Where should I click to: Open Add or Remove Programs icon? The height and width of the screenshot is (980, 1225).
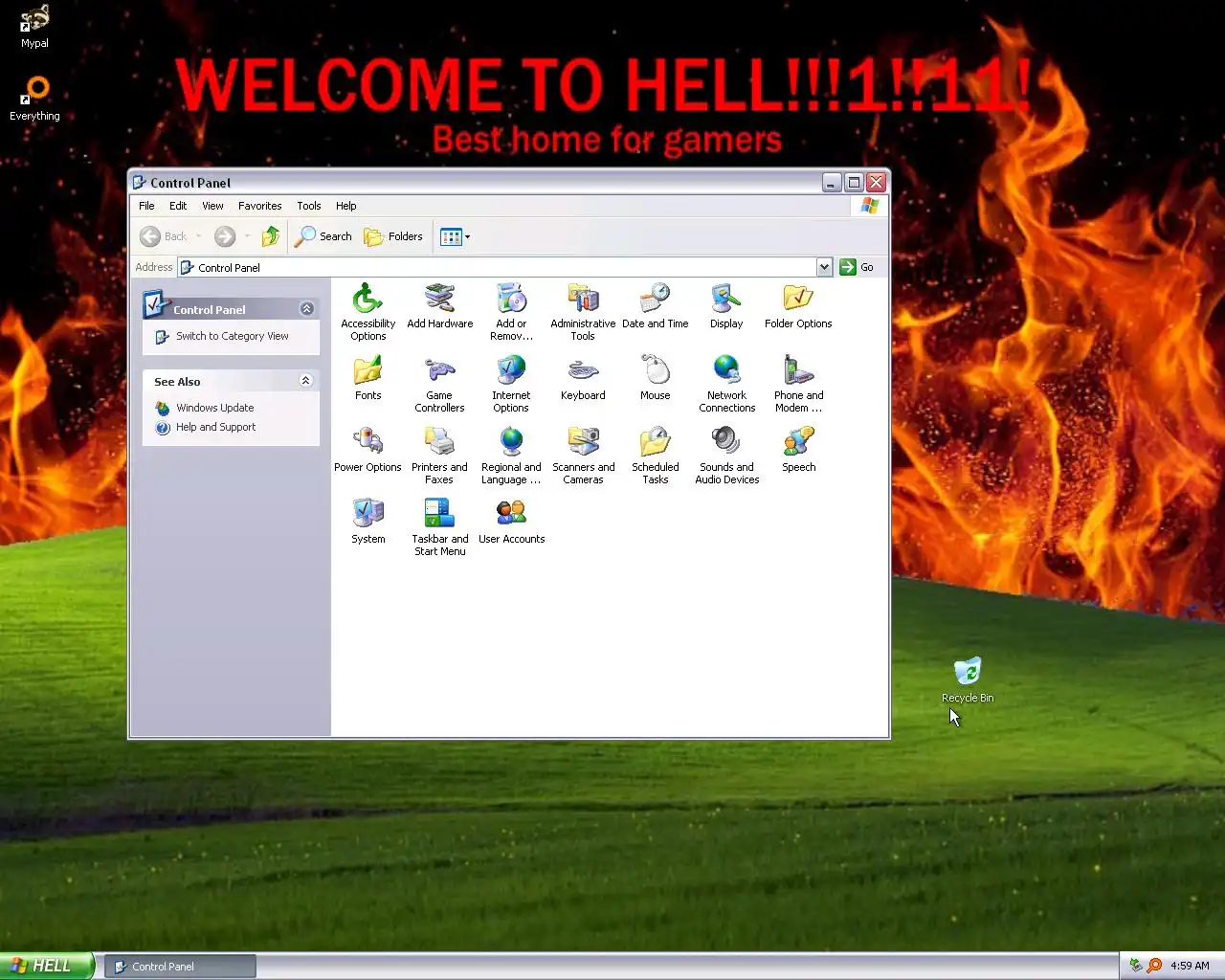click(511, 311)
